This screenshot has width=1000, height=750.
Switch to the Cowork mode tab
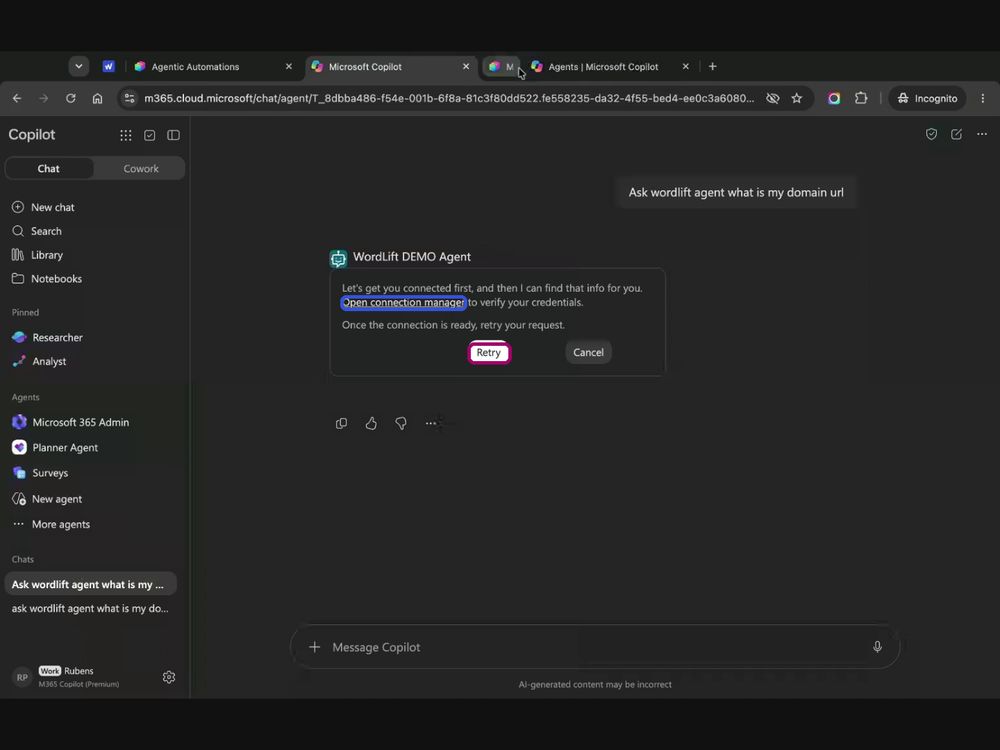point(141,168)
